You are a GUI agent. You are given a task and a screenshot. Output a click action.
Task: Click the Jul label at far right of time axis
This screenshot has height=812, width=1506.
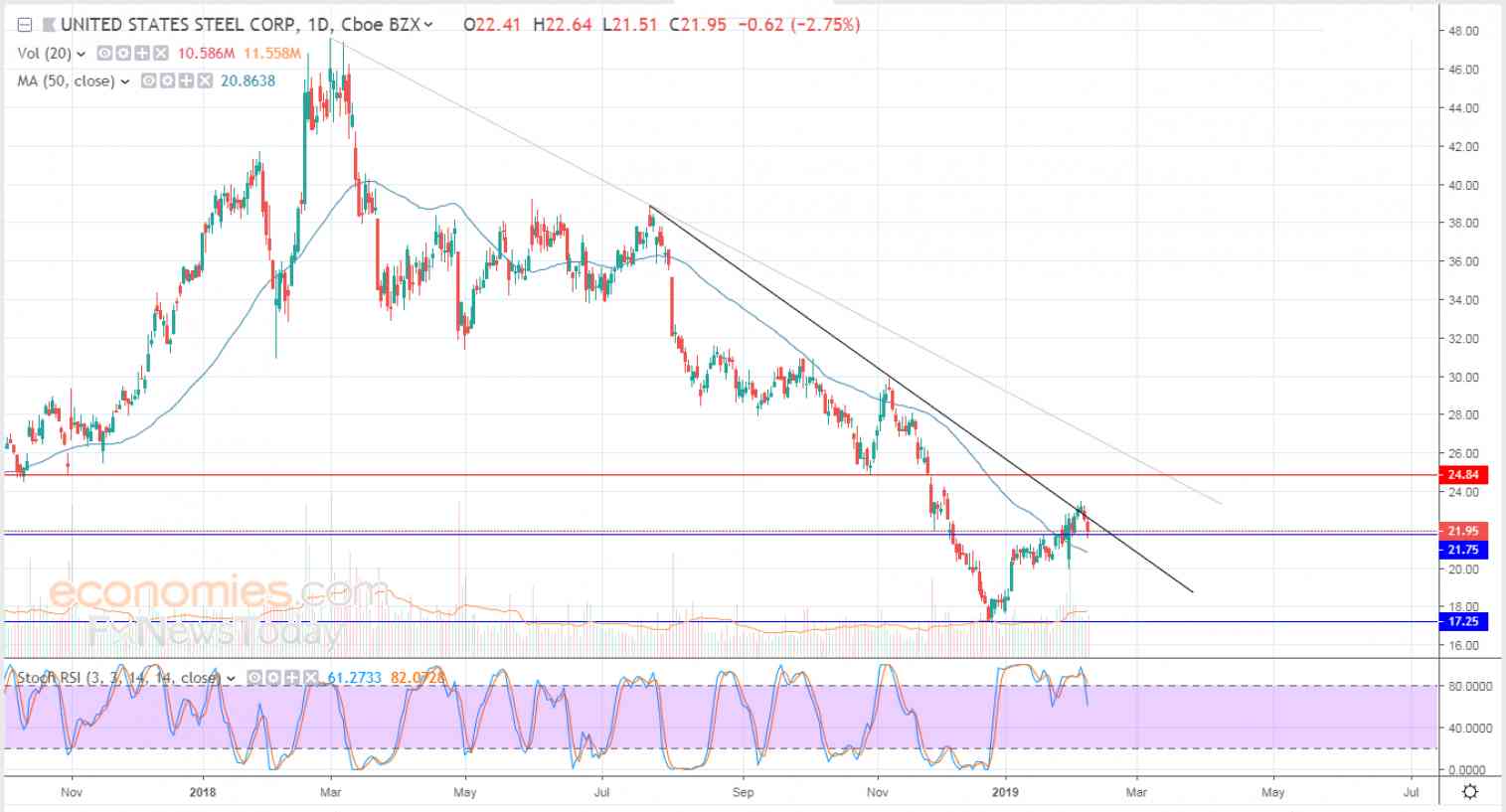pyautogui.click(x=1411, y=792)
